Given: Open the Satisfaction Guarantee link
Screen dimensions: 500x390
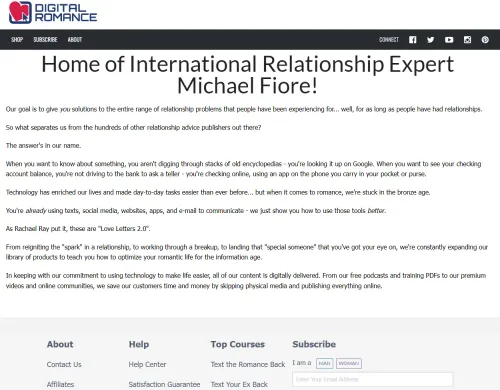Looking at the screenshot, I should (164, 384).
